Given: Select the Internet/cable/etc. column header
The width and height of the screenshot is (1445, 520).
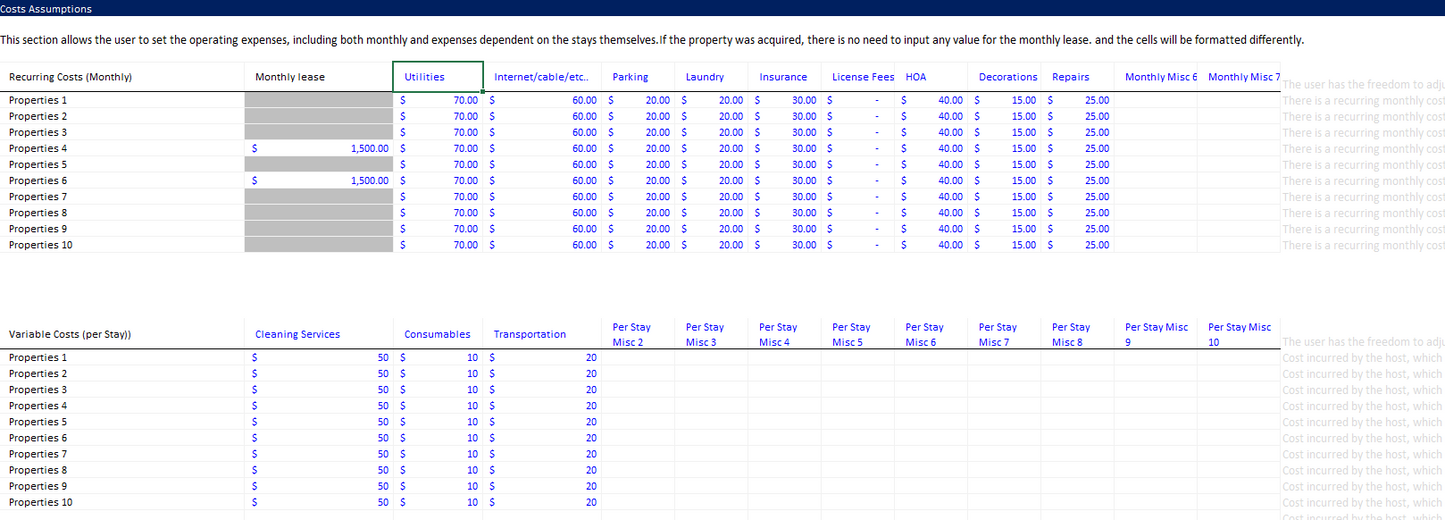Looking at the screenshot, I should point(541,77).
